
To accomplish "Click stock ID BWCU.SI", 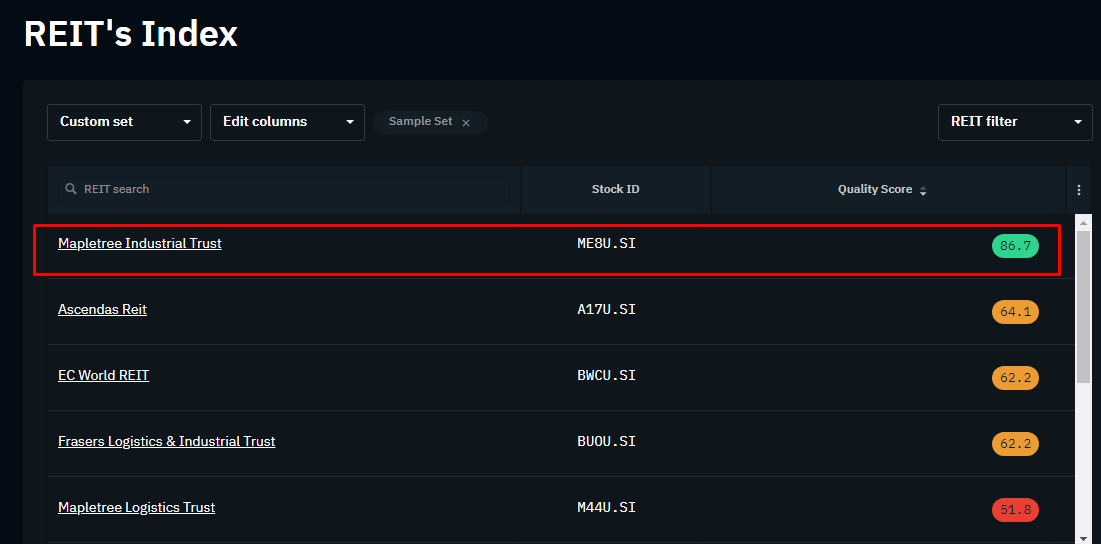I will coord(606,376).
